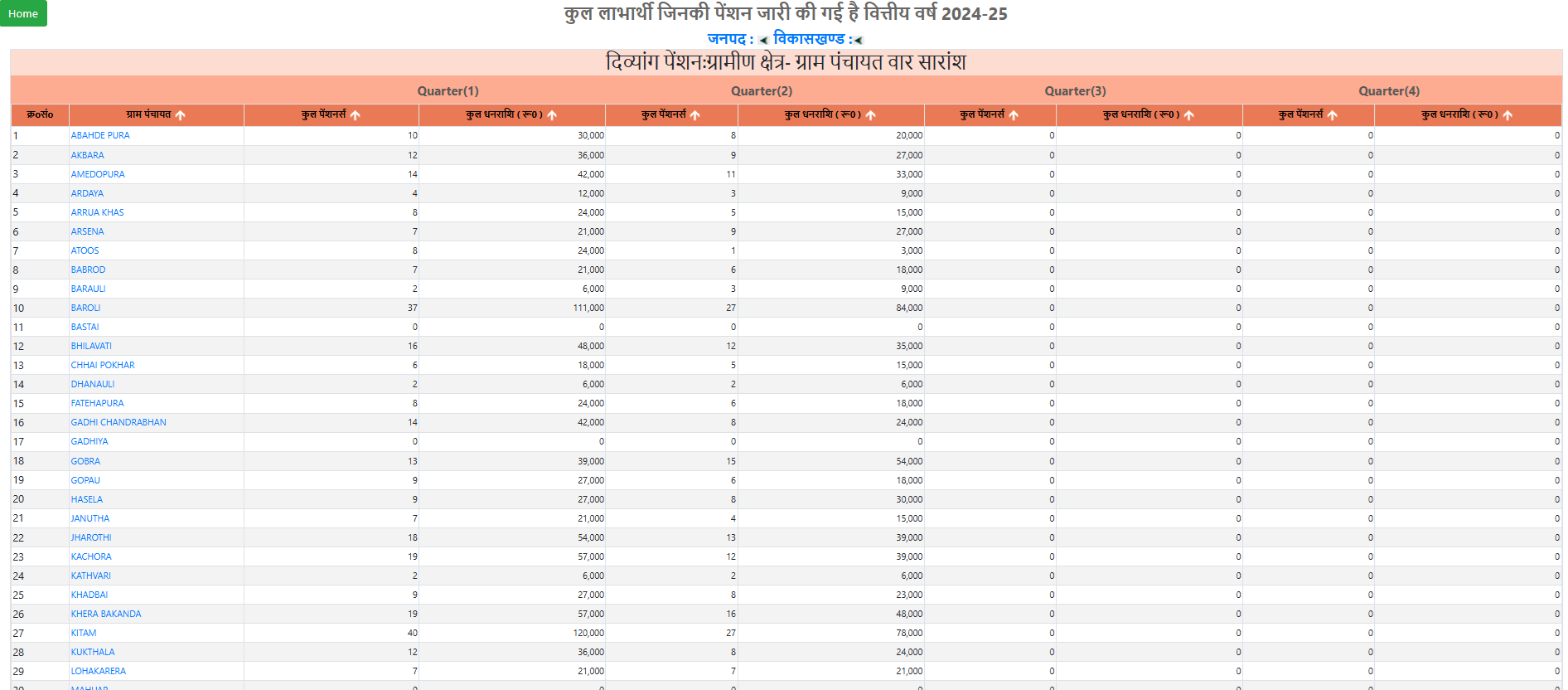Open BAROLI gram panchayat link

pyautogui.click(x=85, y=308)
